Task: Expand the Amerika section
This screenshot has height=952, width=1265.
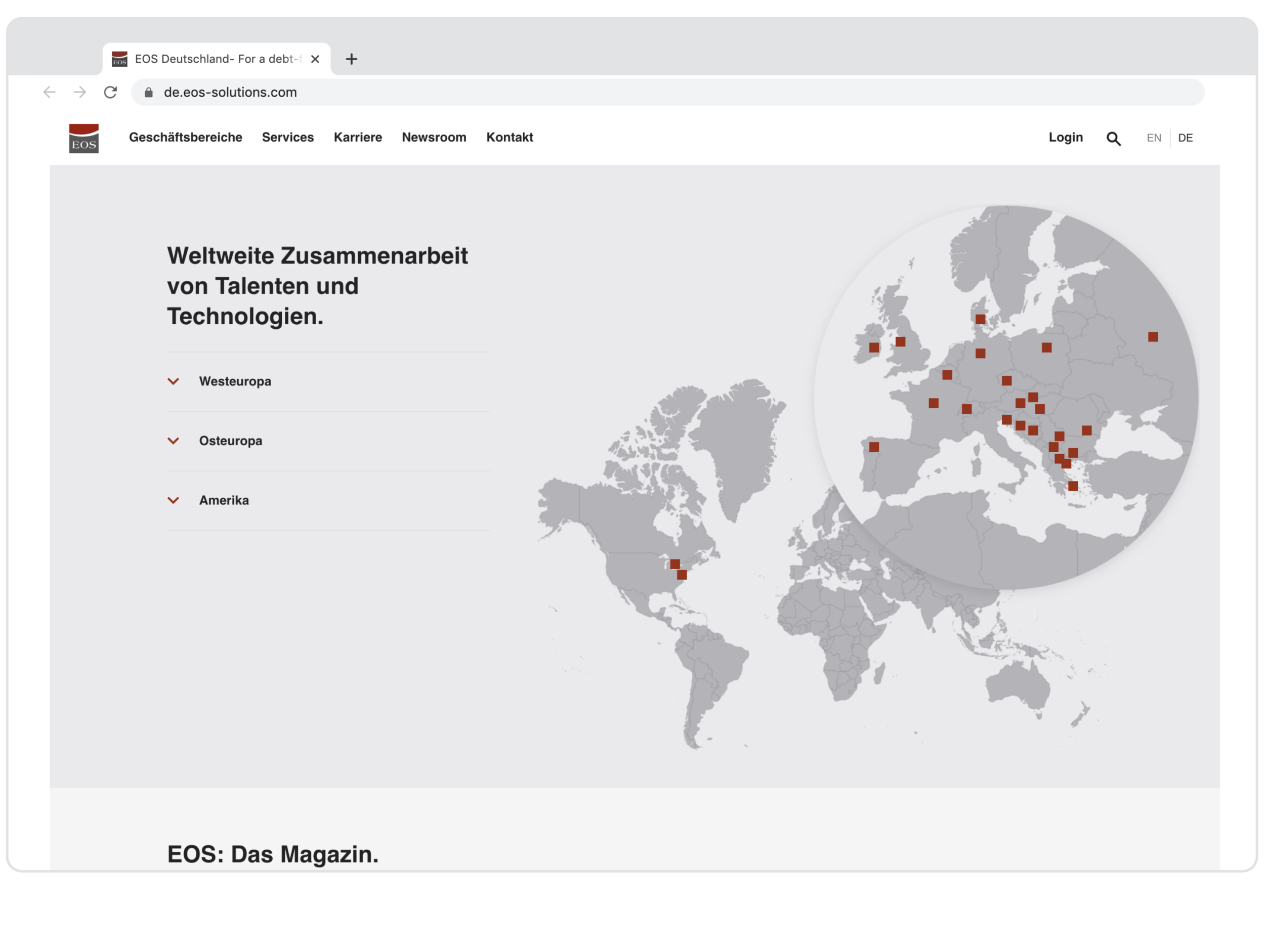Action: coord(224,500)
